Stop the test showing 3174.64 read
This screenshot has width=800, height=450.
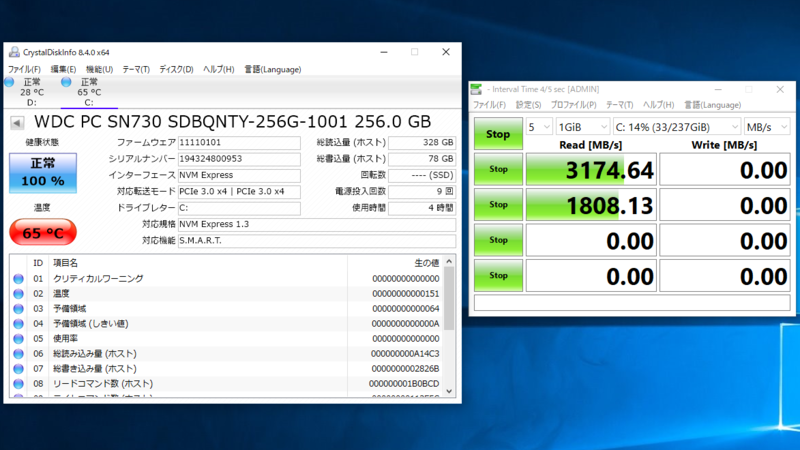[x=498, y=169]
